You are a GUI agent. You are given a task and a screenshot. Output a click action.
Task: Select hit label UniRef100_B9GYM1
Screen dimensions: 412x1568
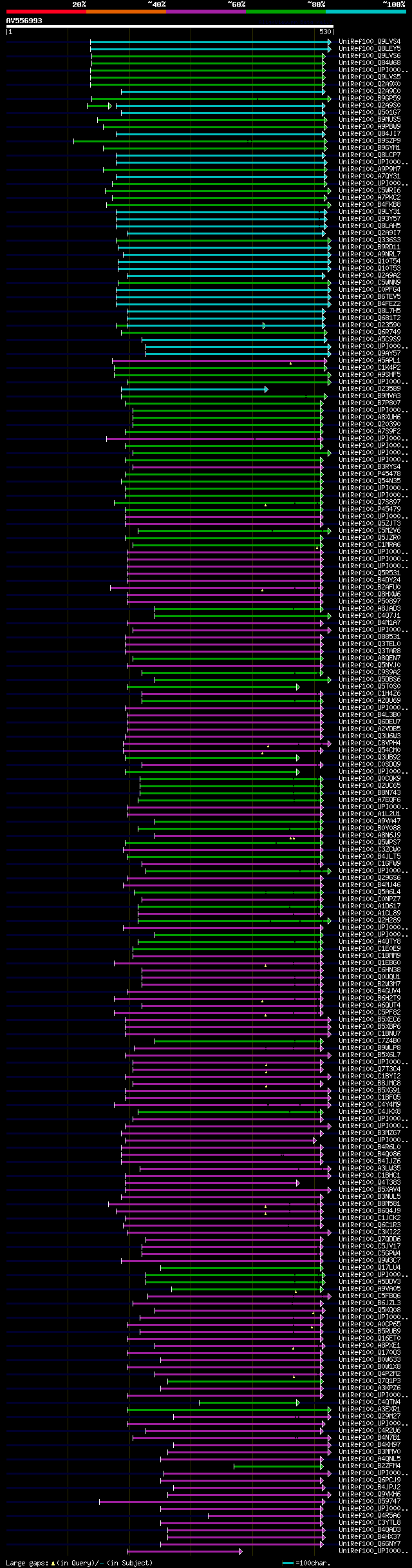tap(370, 148)
